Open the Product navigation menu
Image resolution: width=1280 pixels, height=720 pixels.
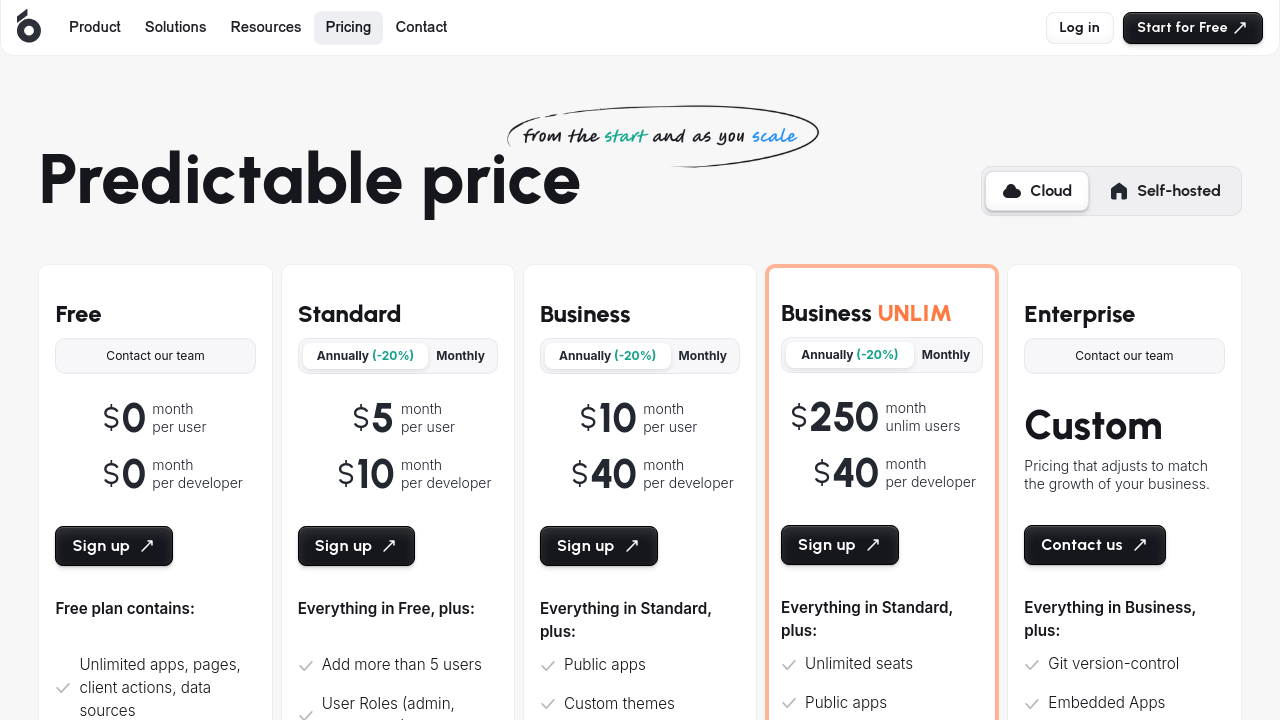tap(95, 27)
